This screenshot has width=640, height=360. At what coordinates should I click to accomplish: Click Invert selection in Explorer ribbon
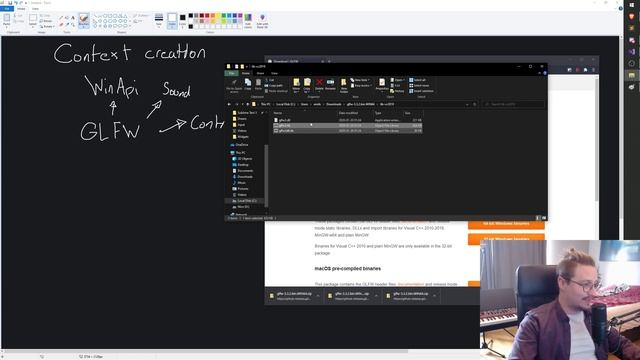(422, 91)
